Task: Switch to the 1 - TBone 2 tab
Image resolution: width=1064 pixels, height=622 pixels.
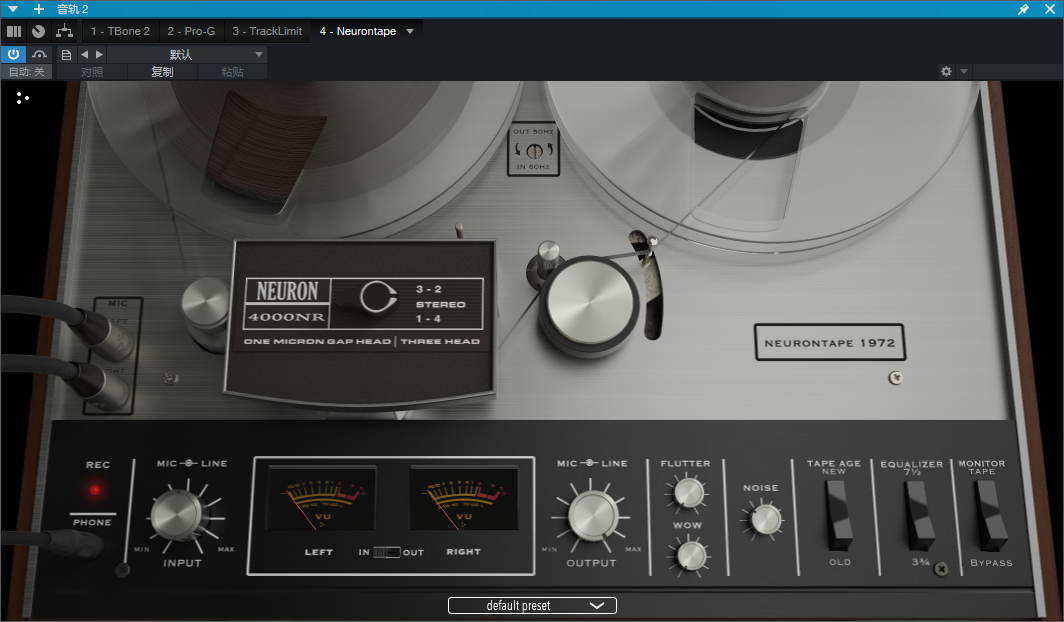Action: pos(120,31)
